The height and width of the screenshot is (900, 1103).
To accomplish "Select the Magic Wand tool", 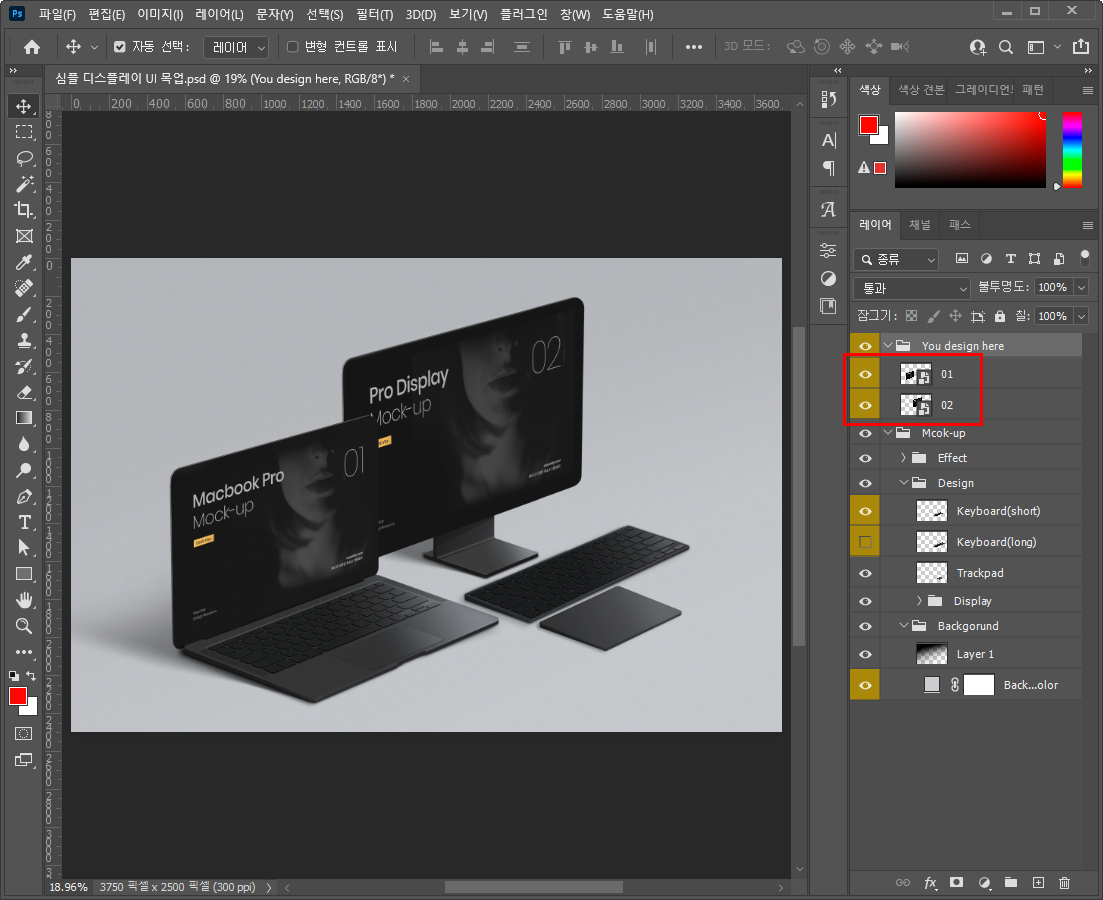I will (x=24, y=184).
